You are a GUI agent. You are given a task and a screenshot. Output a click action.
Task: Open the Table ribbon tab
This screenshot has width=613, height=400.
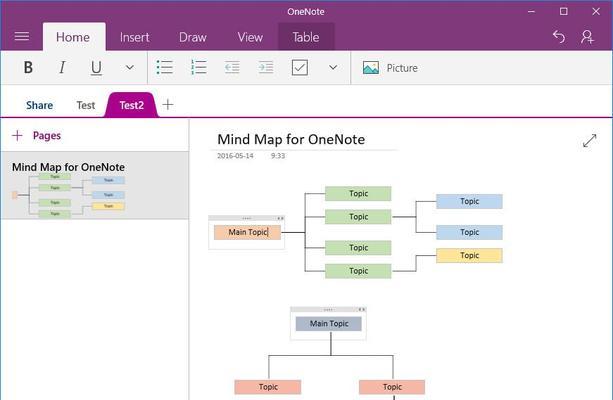click(x=306, y=37)
